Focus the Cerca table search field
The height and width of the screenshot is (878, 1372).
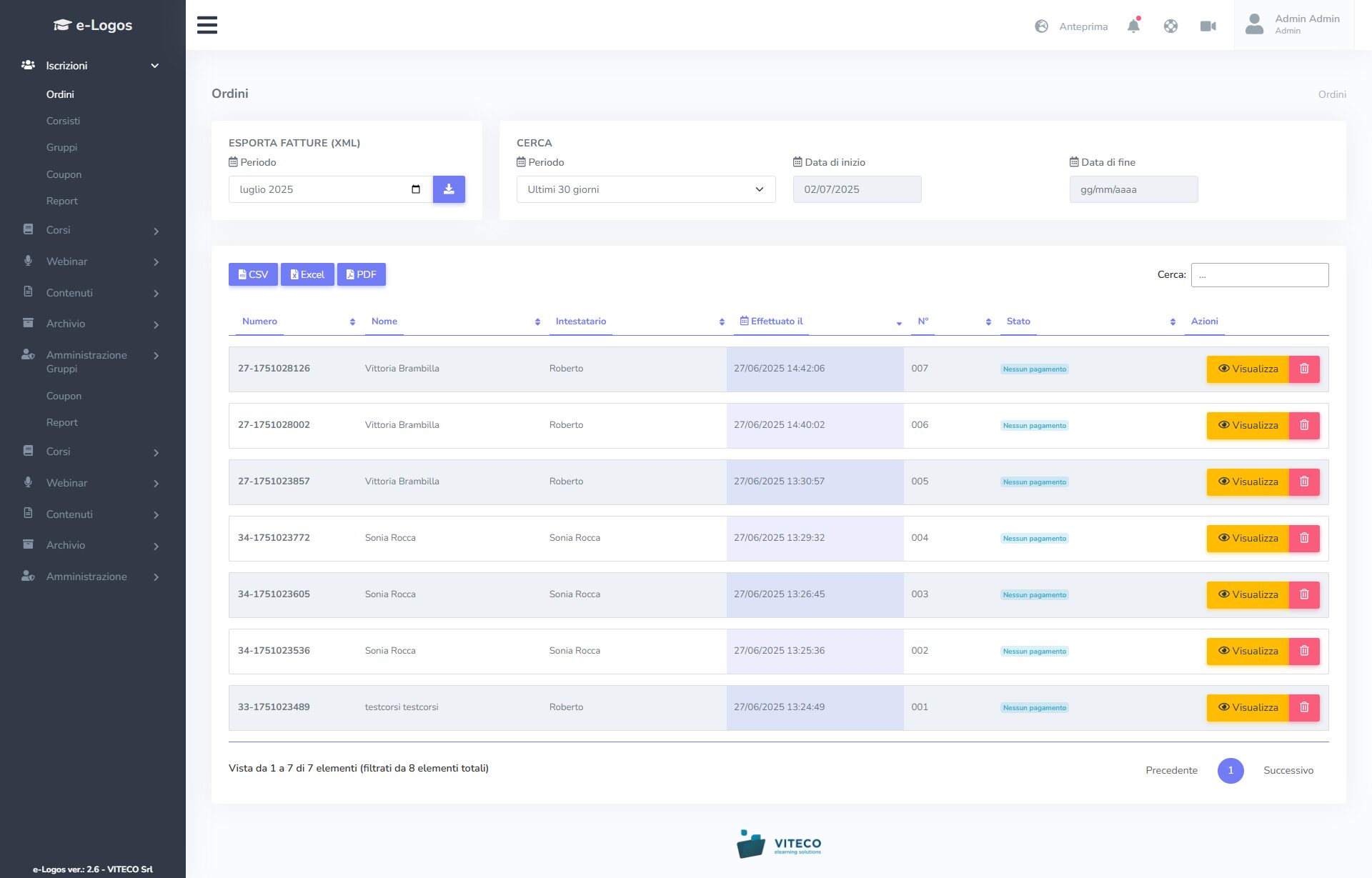[x=1259, y=275]
